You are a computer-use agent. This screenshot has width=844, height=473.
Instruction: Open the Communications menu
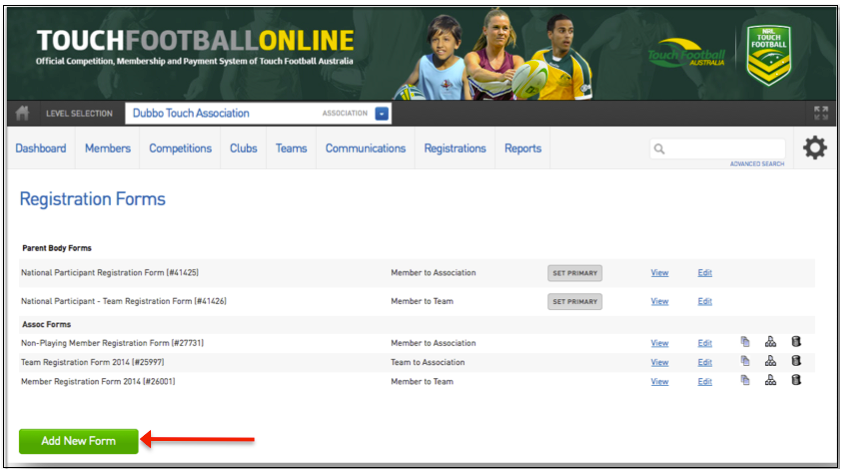pos(365,149)
